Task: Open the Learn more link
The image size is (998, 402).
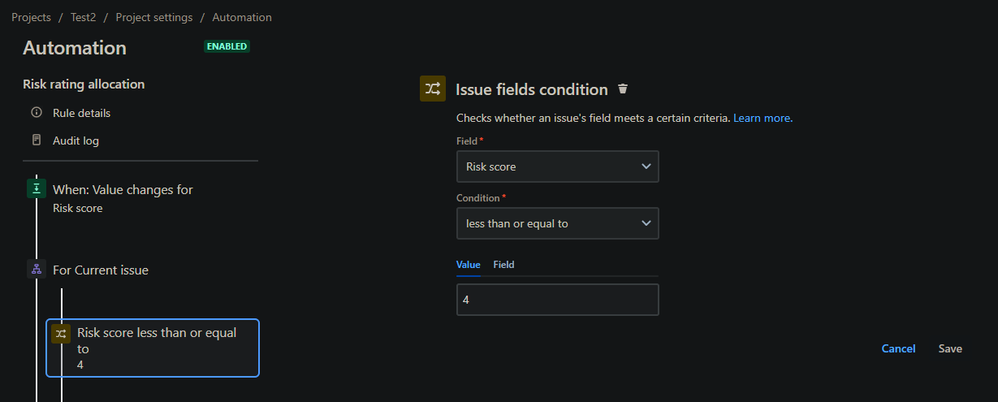Action: coord(763,118)
